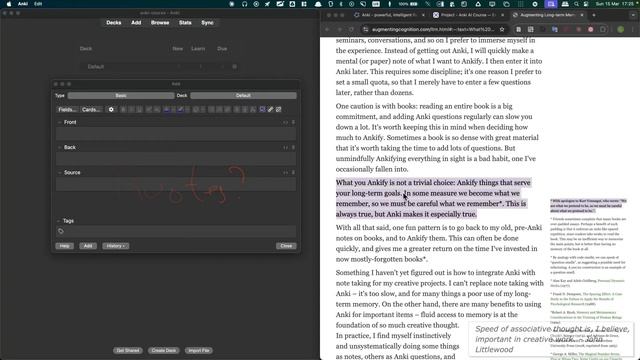Screen dimensions: 640x360
Task: Bookmark this page with the star icon
Action: coord(502,29)
